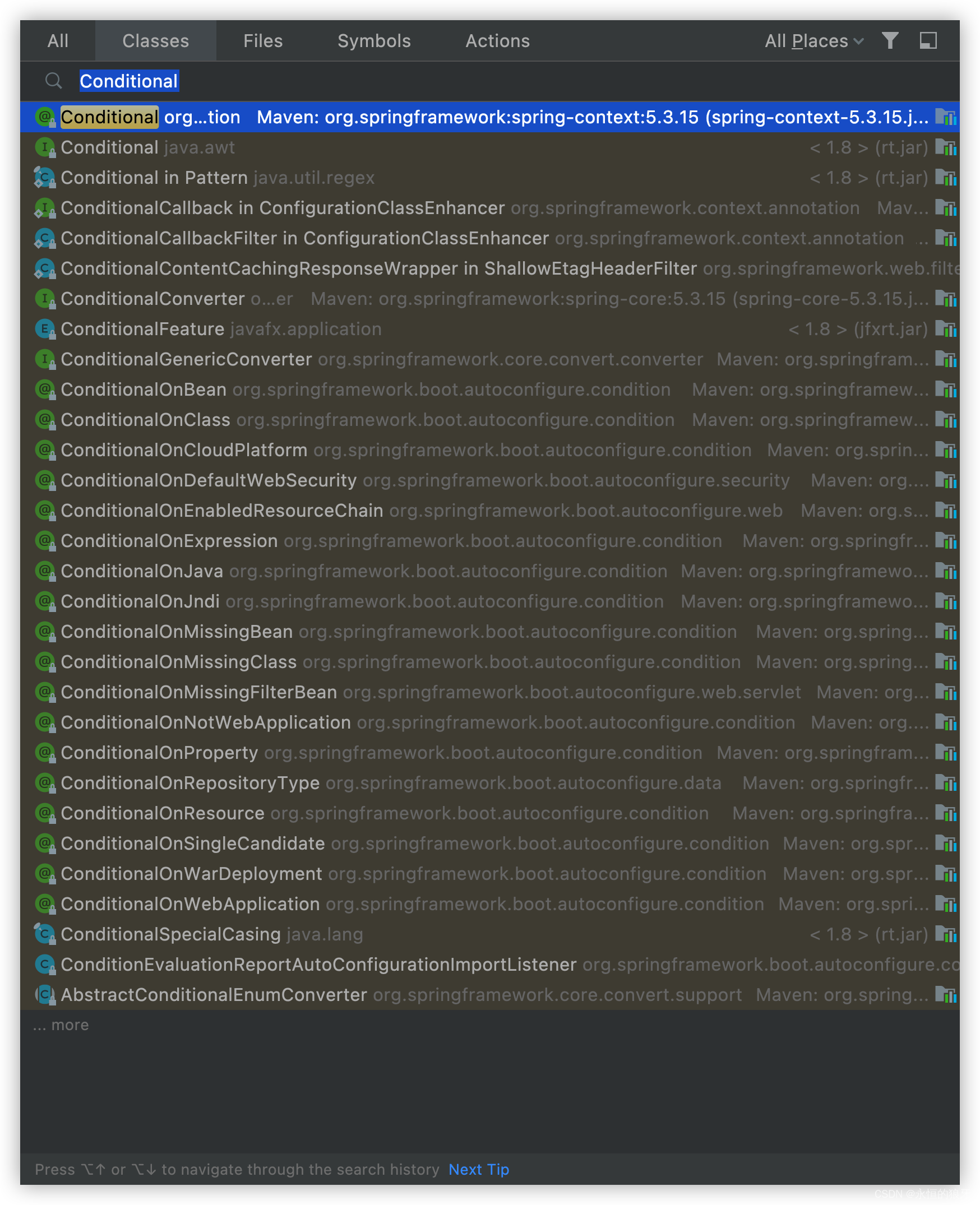Image resolution: width=980 pixels, height=1205 pixels.
Task: Click annotation icon of ConditionalOnWebApplication row
Action: tap(45, 904)
